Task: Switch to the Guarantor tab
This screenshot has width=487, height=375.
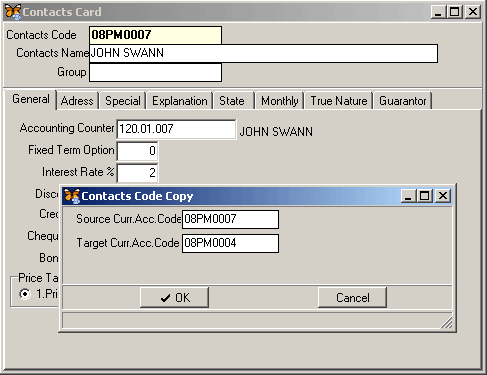Action: click(x=403, y=101)
